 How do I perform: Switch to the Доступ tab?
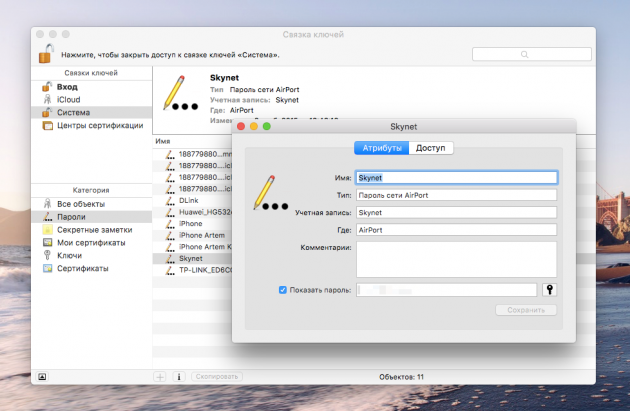coord(431,148)
